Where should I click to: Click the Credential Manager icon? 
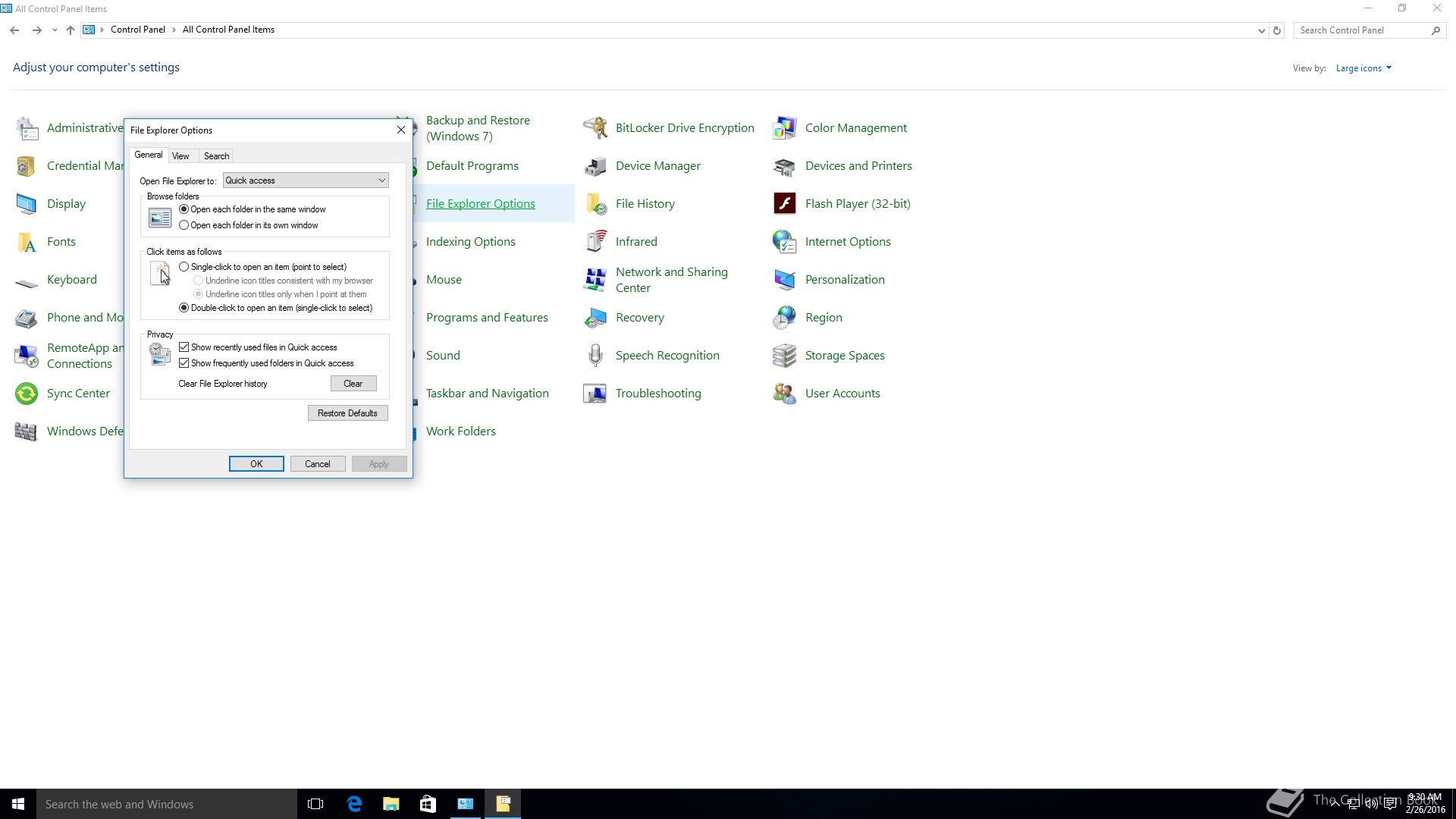click(27, 166)
